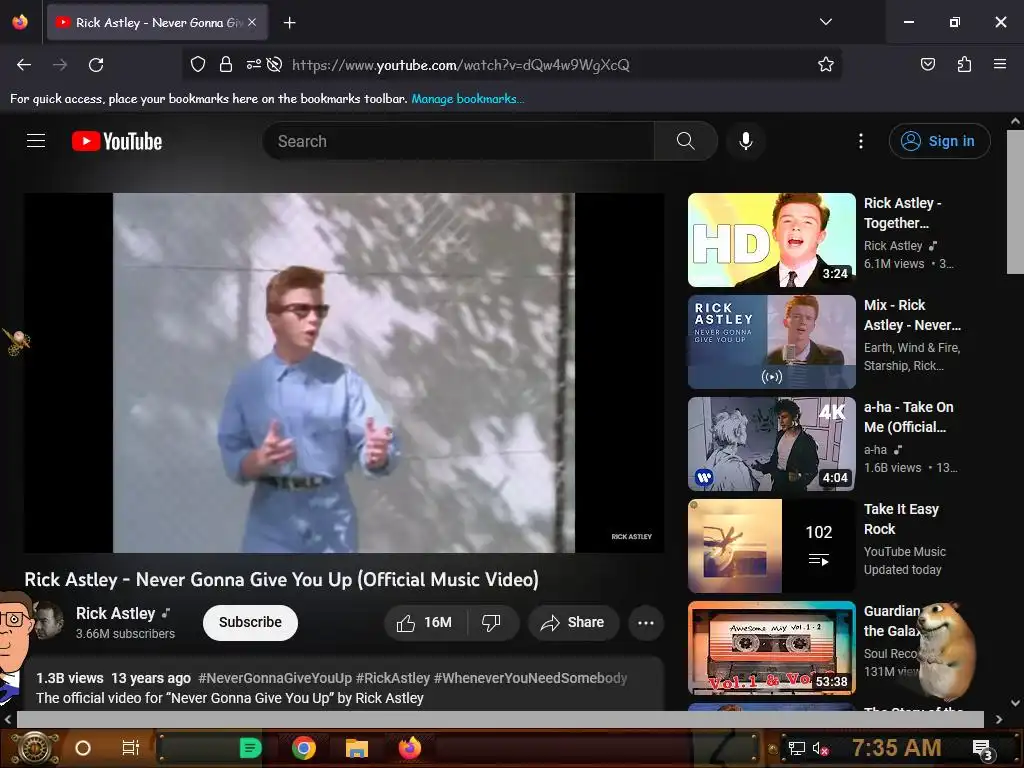The height and width of the screenshot is (768, 1024).
Task: Click 'Take It Easy Rock' title
Action: pos(901,519)
